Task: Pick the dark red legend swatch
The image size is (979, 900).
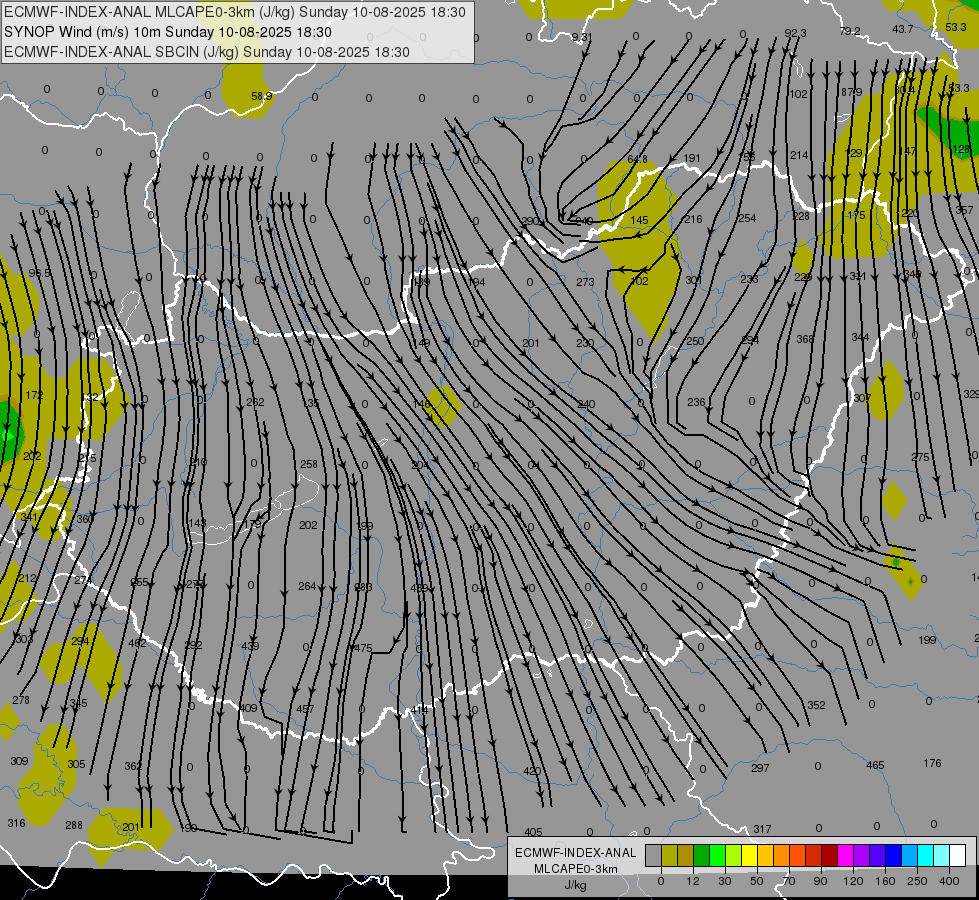Action: [x=829, y=856]
